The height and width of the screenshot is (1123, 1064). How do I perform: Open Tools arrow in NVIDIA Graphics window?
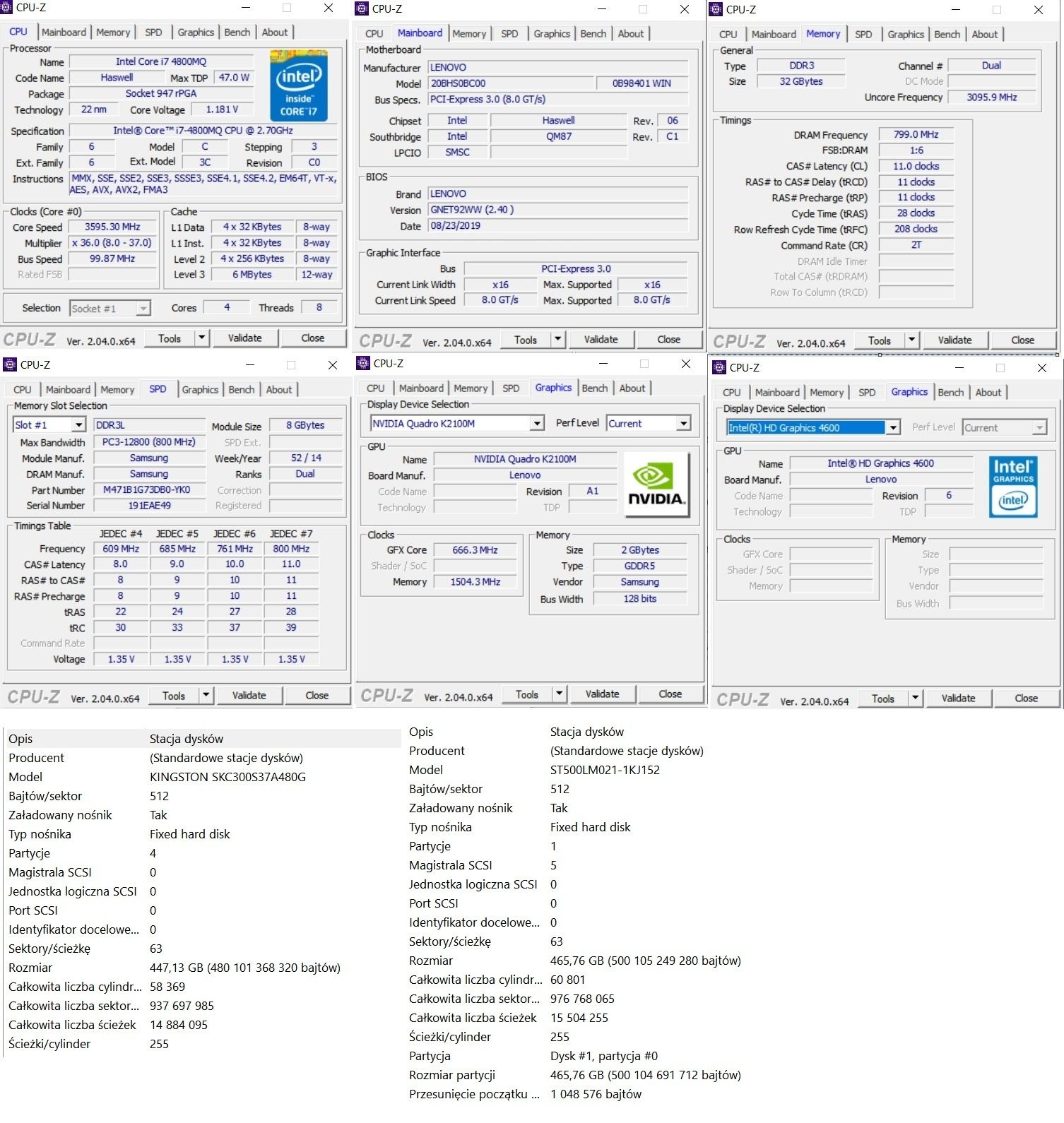tap(560, 694)
